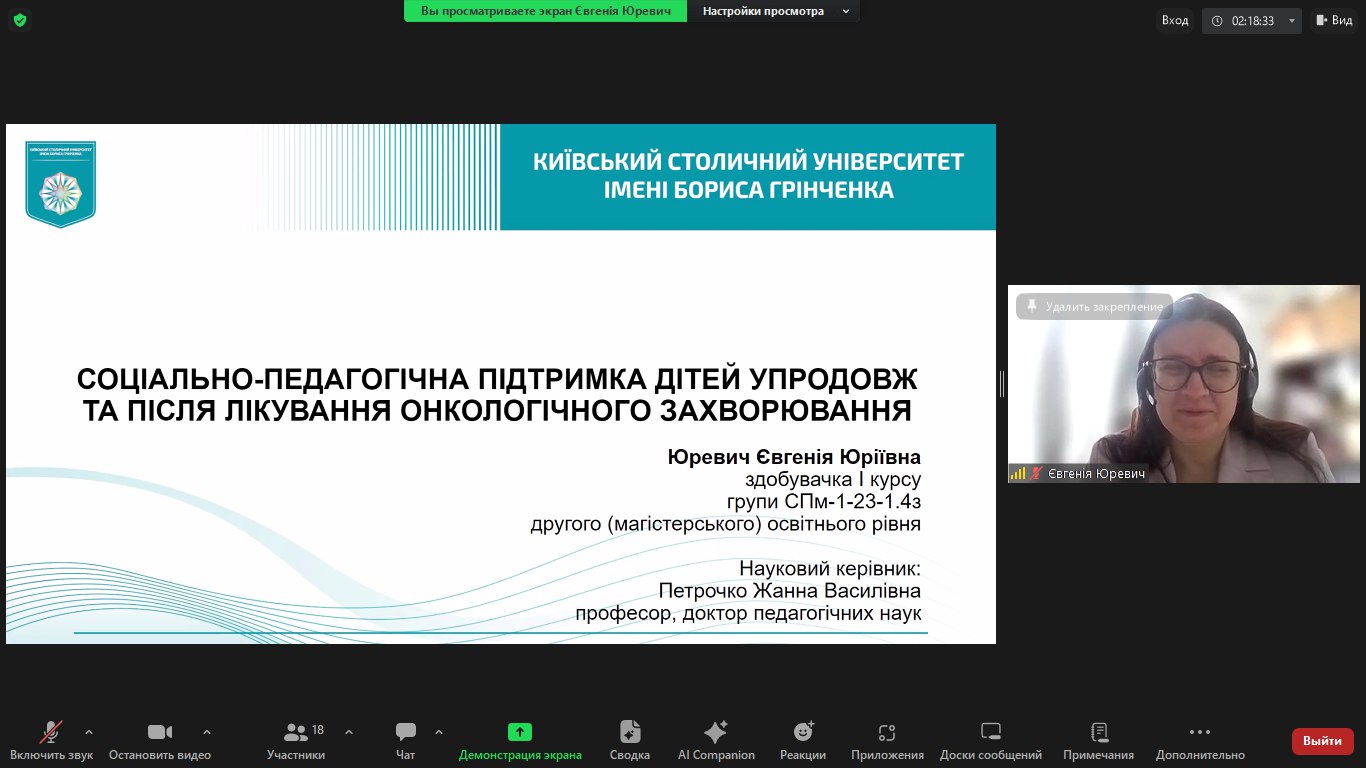The image size is (1366, 768).
Task: Click the Share Screen green icon
Action: point(519,732)
